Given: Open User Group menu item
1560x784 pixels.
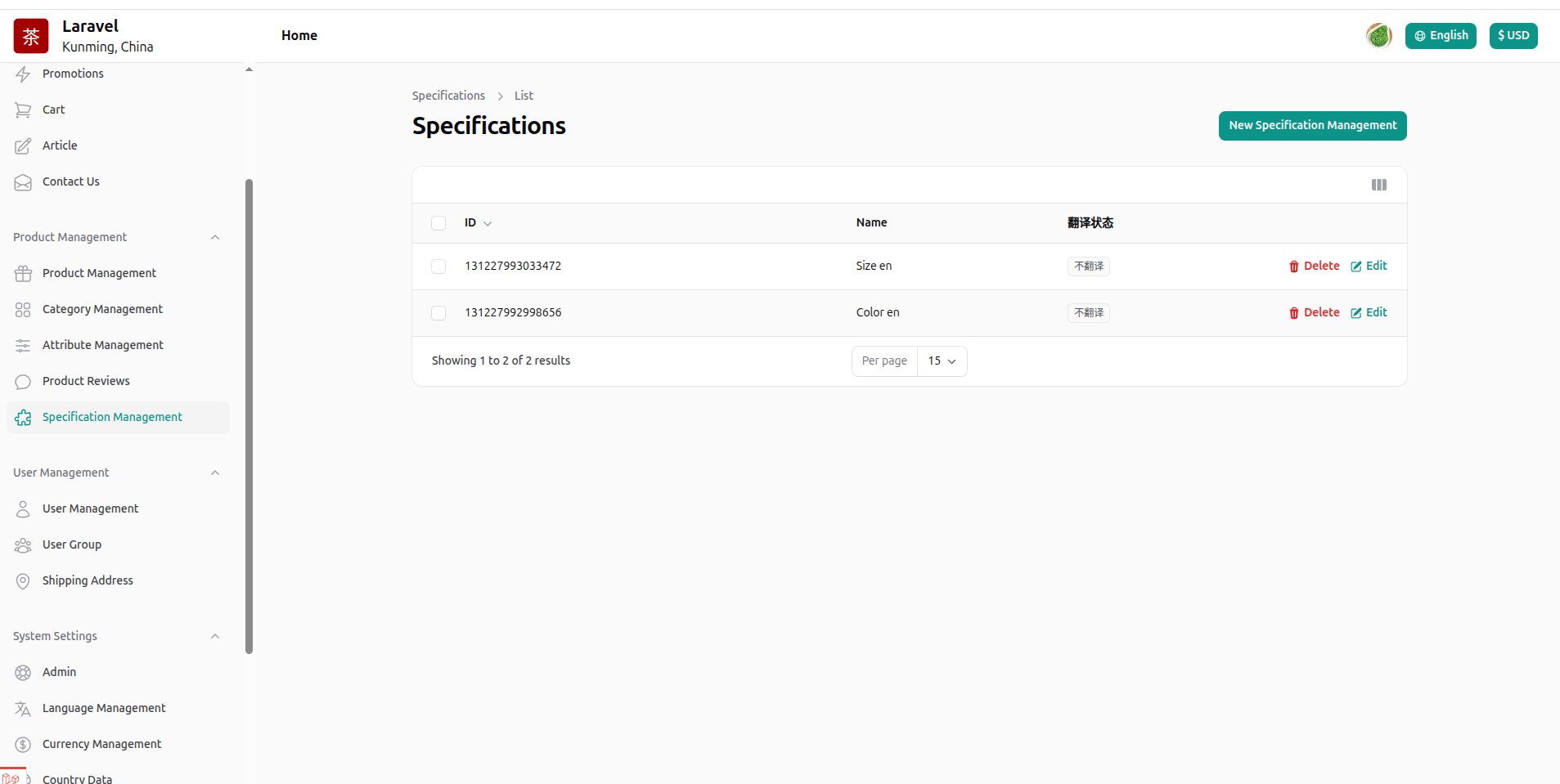Looking at the screenshot, I should click(x=72, y=544).
